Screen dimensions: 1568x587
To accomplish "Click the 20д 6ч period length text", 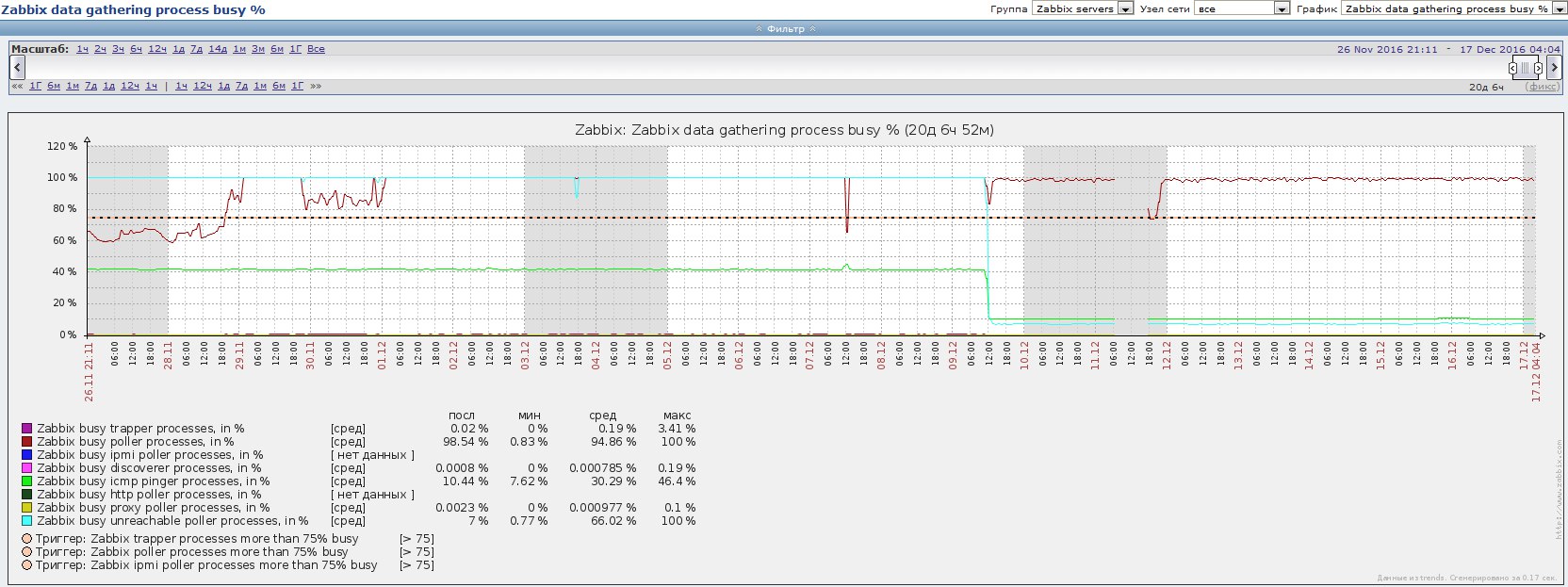I will click(x=1486, y=87).
